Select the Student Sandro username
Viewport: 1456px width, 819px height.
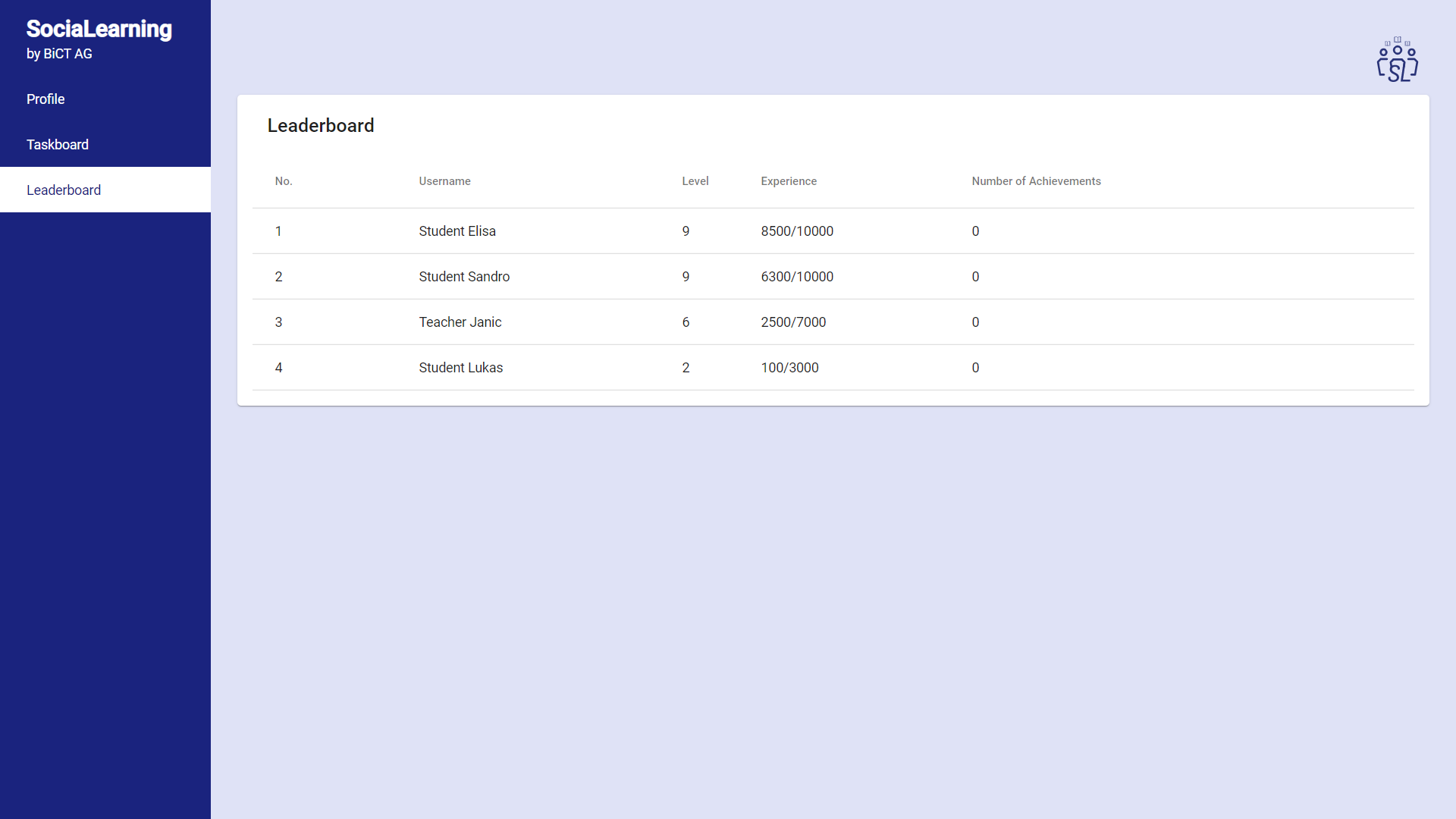click(x=464, y=277)
